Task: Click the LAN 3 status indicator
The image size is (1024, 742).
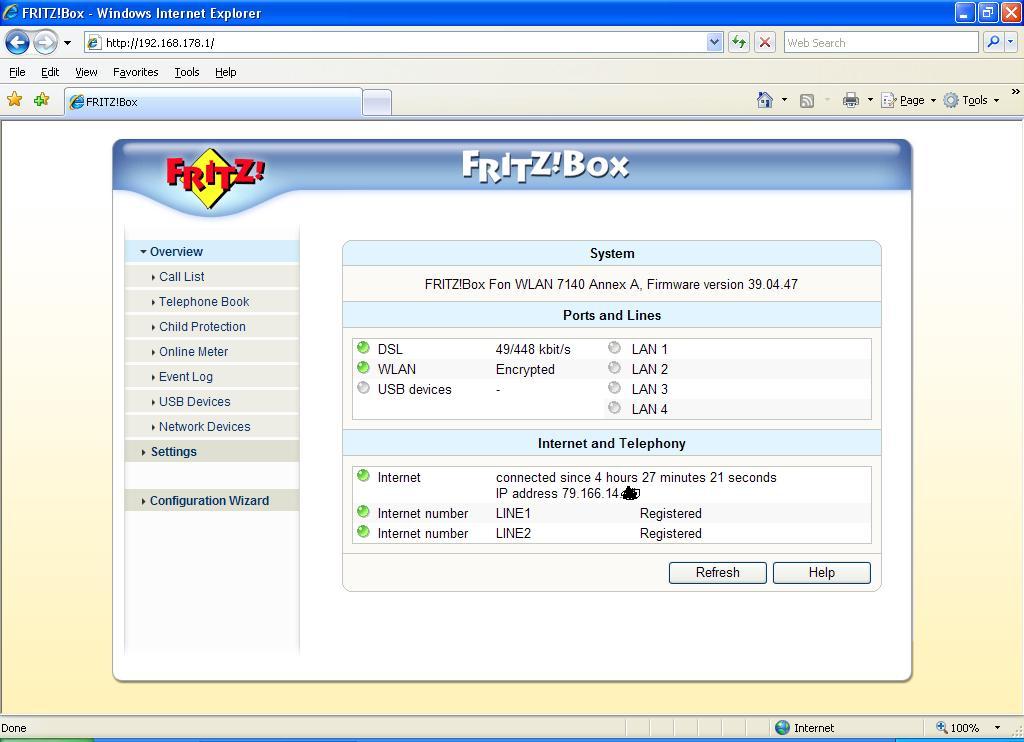Action: click(615, 388)
